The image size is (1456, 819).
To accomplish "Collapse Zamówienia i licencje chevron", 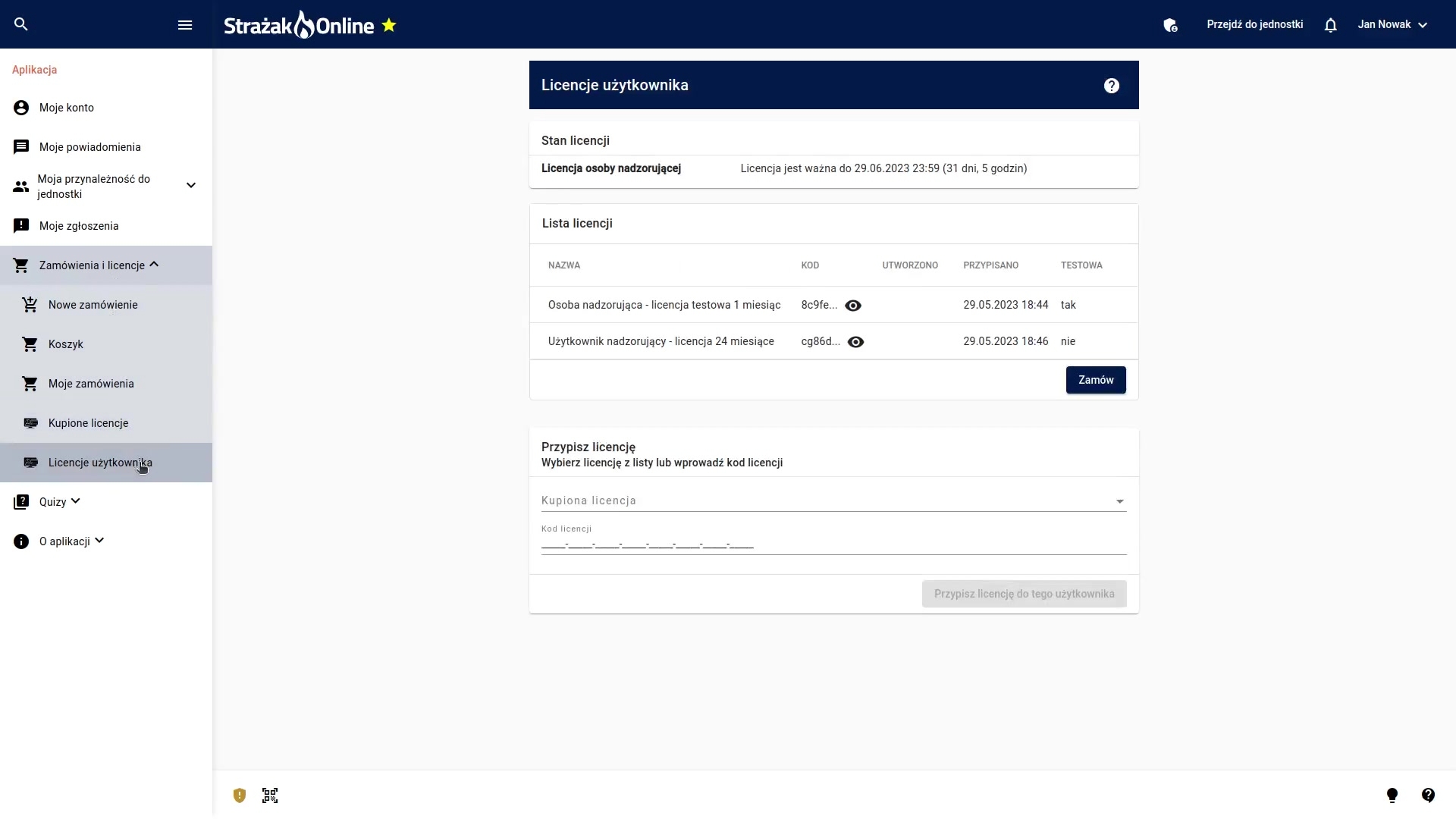I will (154, 265).
